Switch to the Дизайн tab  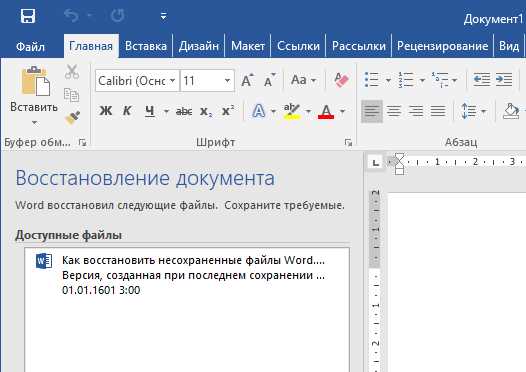pos(199,46)
